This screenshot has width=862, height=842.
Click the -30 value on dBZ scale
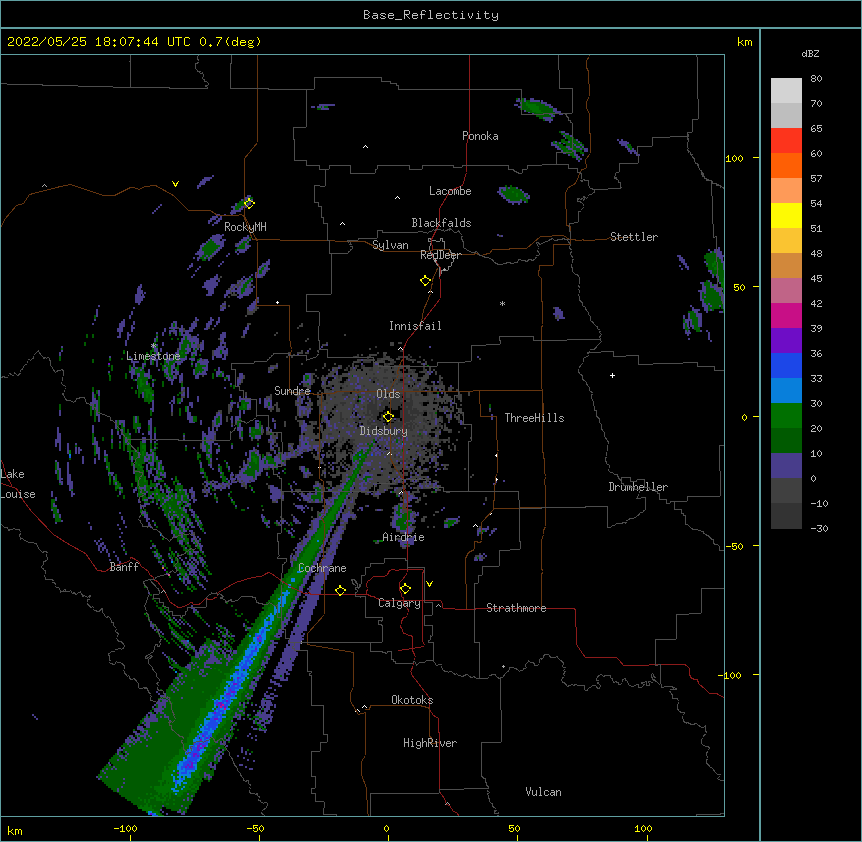click(x=820, y=529)
